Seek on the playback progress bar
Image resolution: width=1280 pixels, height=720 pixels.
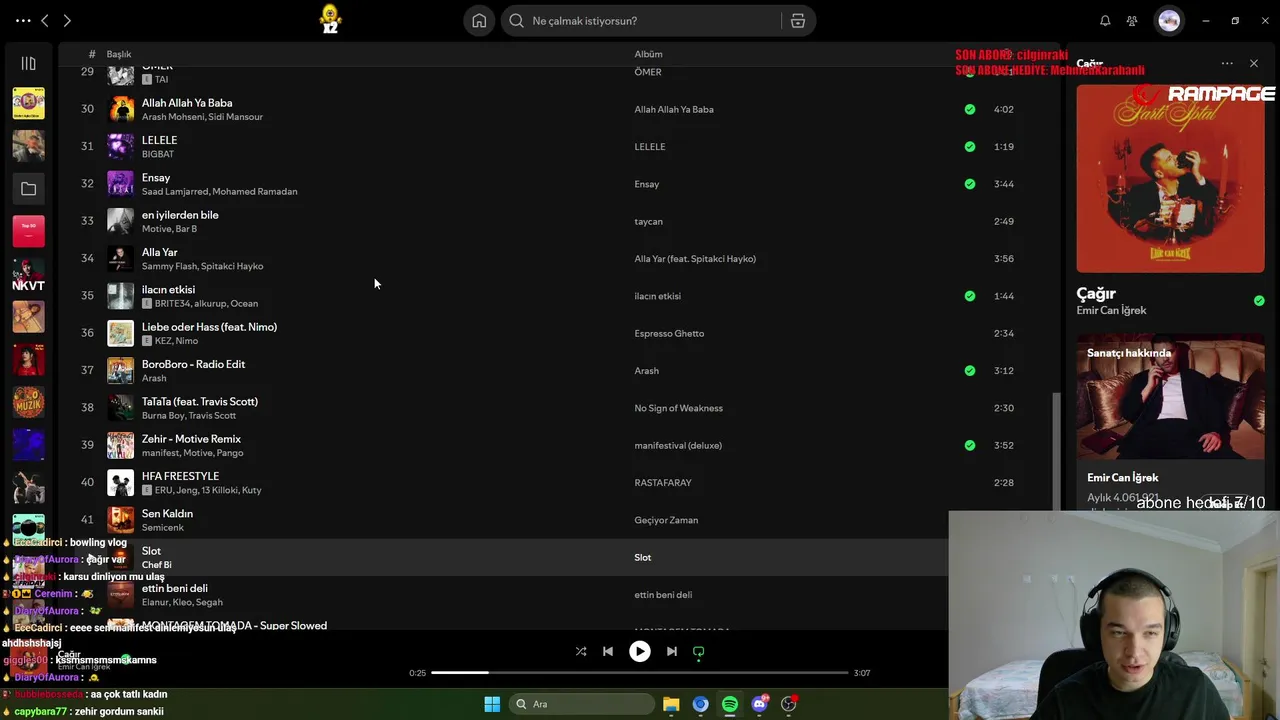click(x=639, y=673)
